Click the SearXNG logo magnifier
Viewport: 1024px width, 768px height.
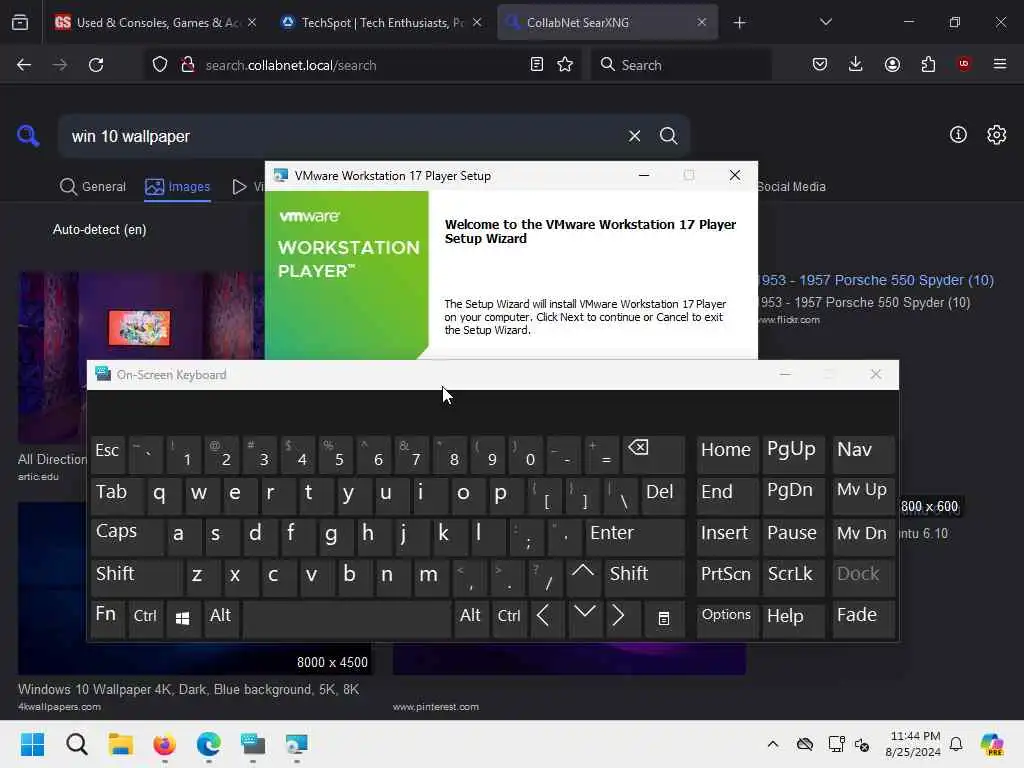(x=28, y=136)
